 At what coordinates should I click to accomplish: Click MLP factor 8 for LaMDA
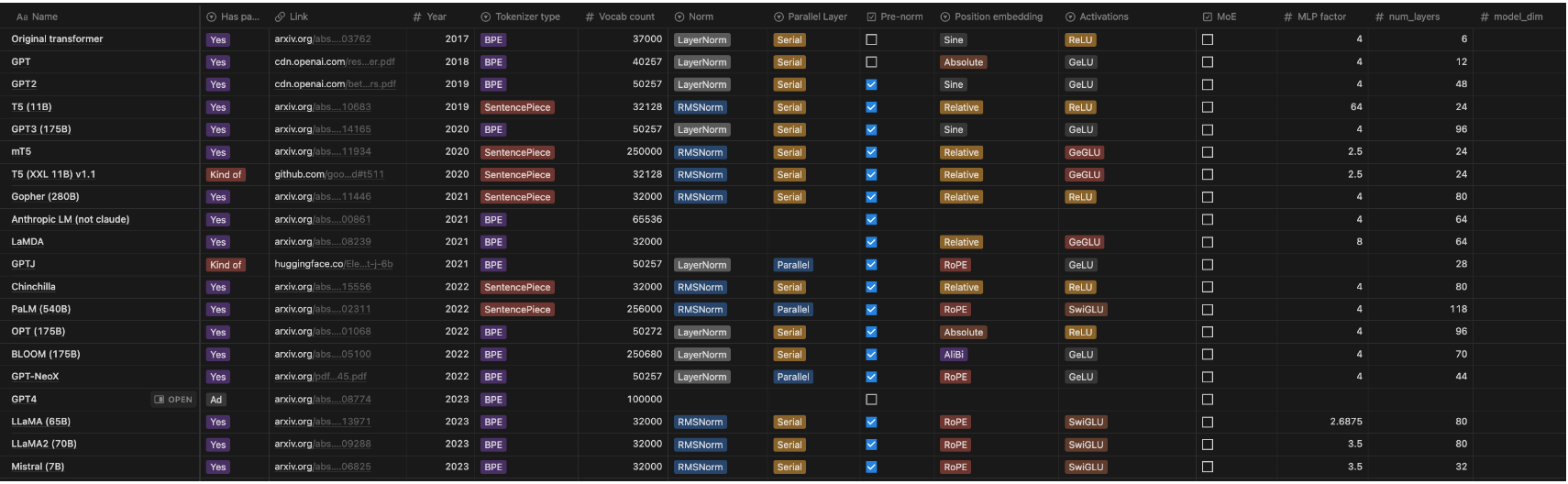click(x=1360, y=242)
